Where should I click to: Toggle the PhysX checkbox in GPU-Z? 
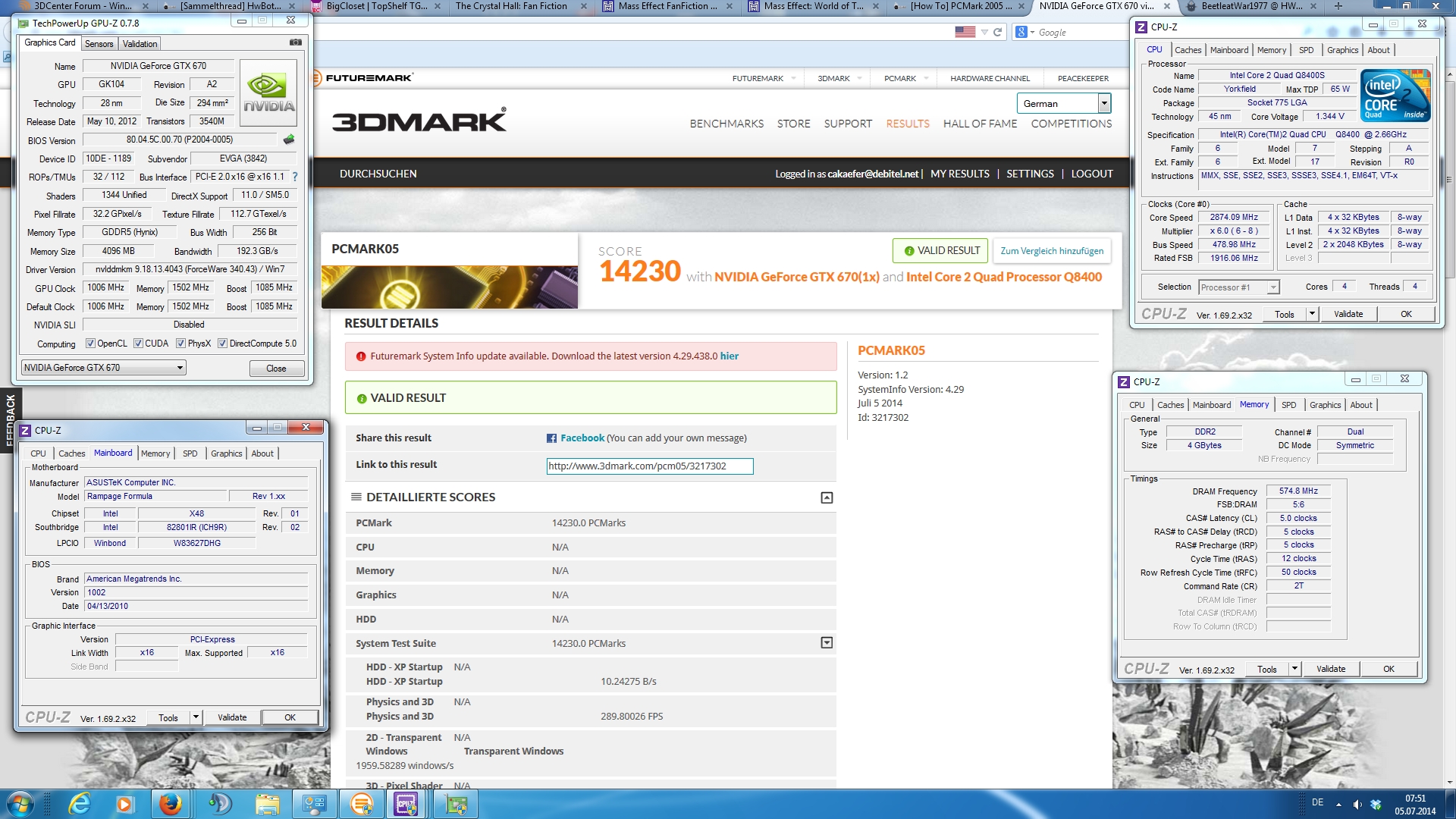click(x=180, y=344)
